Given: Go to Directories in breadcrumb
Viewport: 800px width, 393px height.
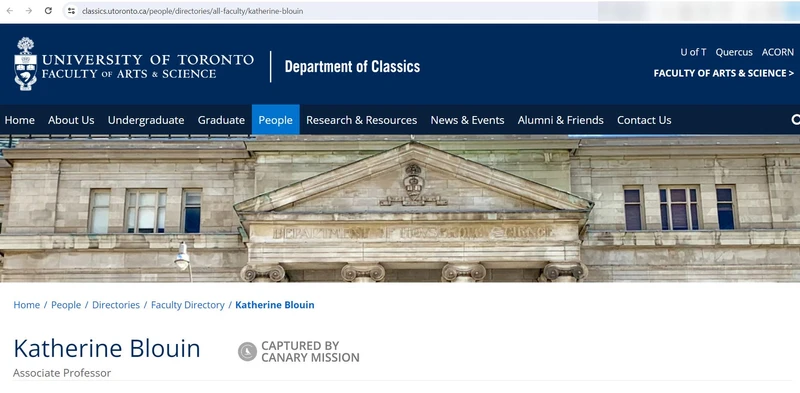Looking at the screenshot, I should coord(116,305).
